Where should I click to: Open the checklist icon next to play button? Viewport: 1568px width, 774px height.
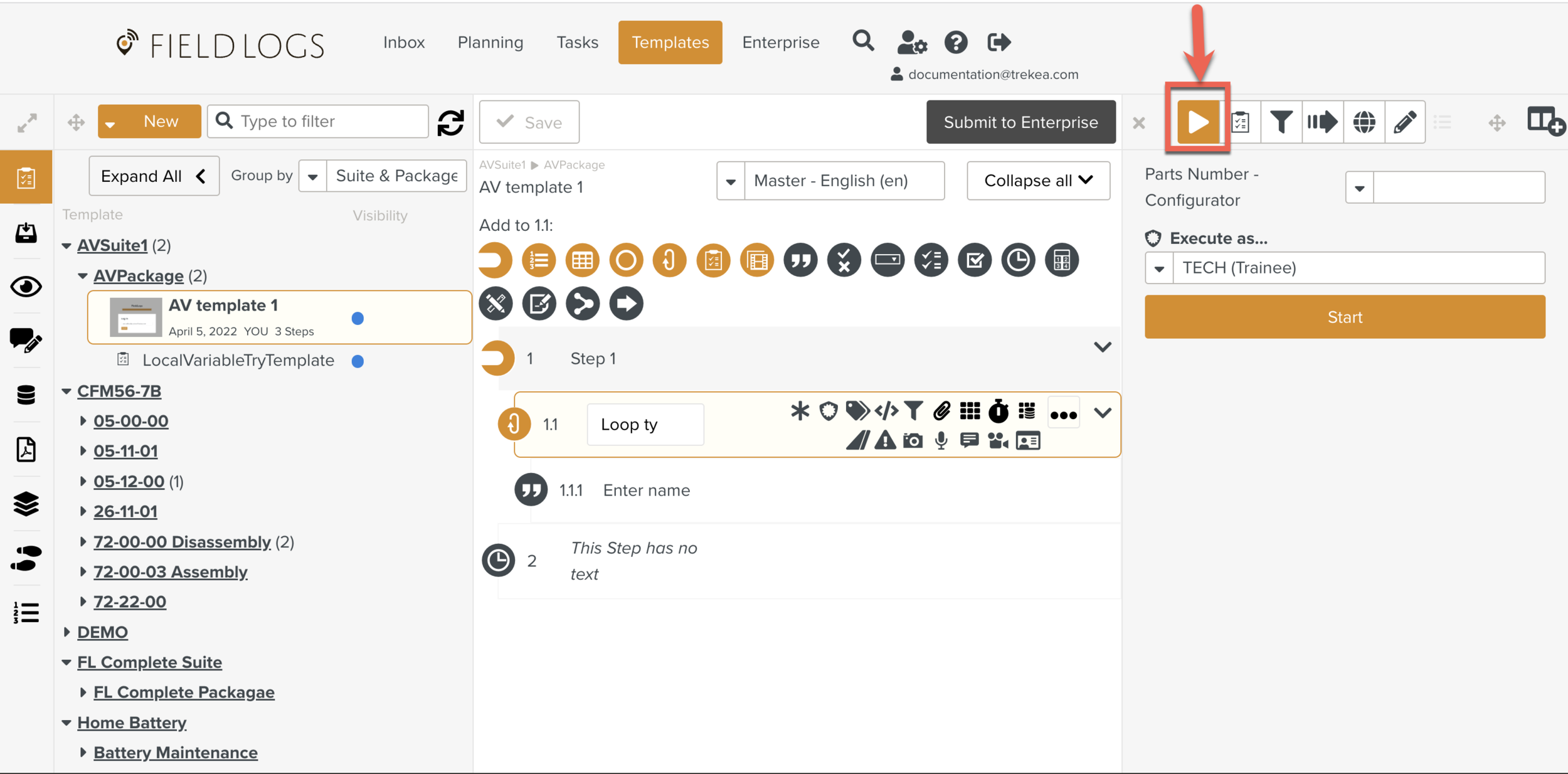point(1240,122)
